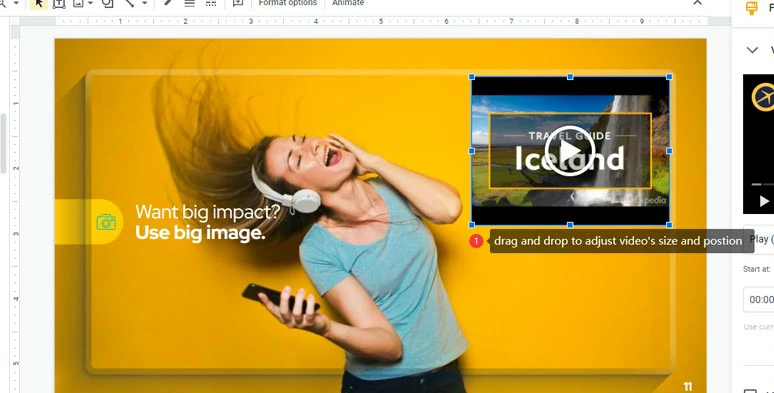Select the 'Want big impact?' text
The height and width of the screenshot is (393, 774).
point(208,212)
